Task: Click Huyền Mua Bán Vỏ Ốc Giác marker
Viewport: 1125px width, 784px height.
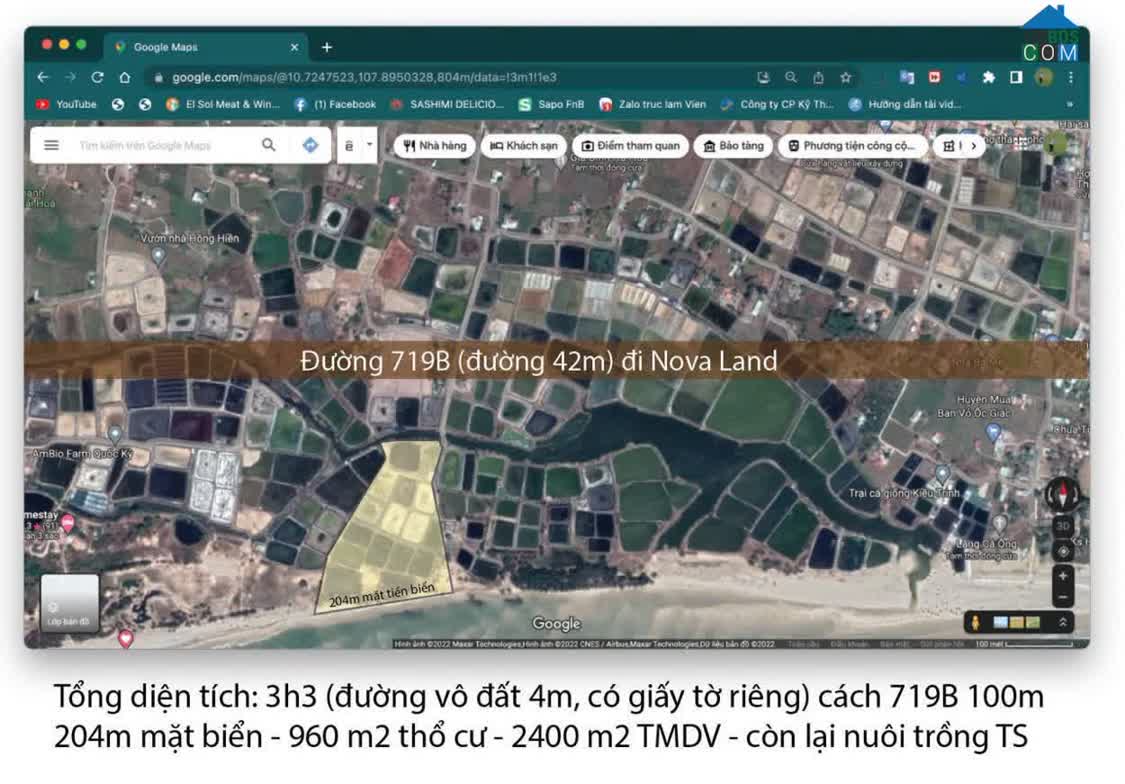Action: click(x=994, y=432)
